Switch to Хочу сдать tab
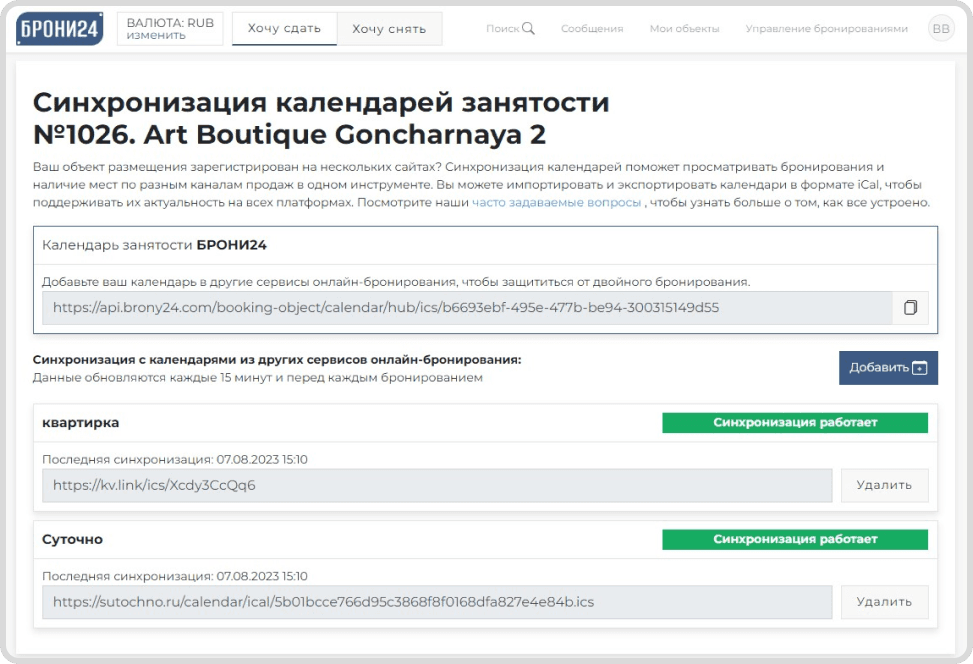Screen dimensions: 973x664 pyautogui.click(x=284, y=29)
